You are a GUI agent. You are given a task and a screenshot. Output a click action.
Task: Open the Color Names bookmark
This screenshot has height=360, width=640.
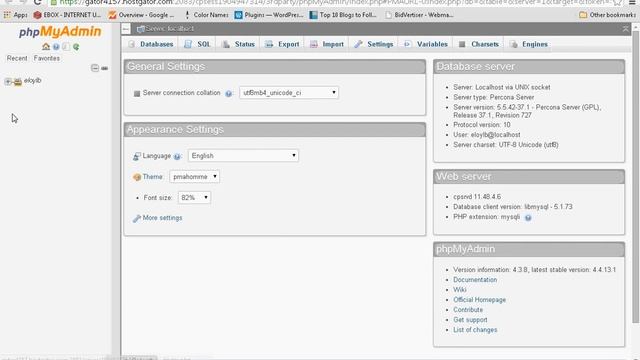(207, 15)
